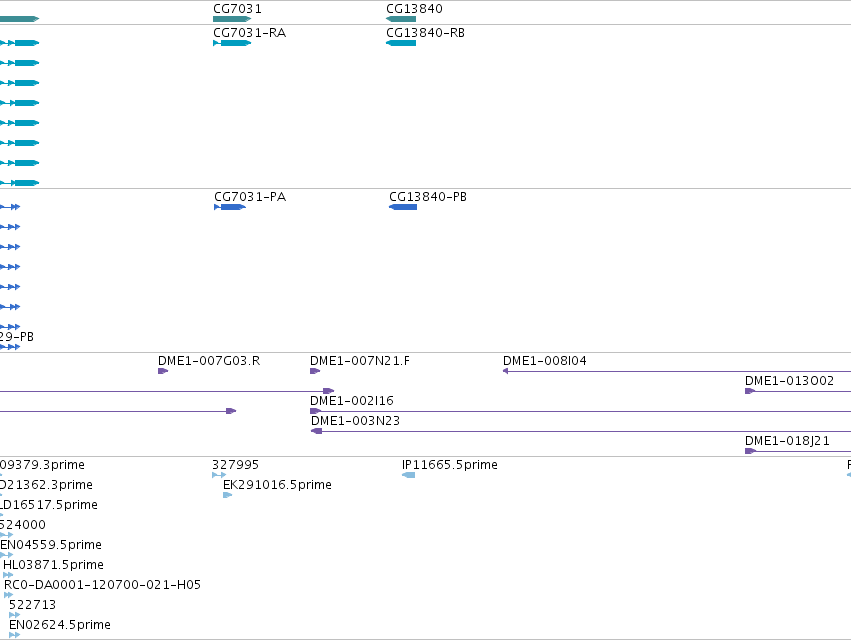Click the HL03871.5prime label
This screenshot has height=640, width=851.
coord(54,565)
